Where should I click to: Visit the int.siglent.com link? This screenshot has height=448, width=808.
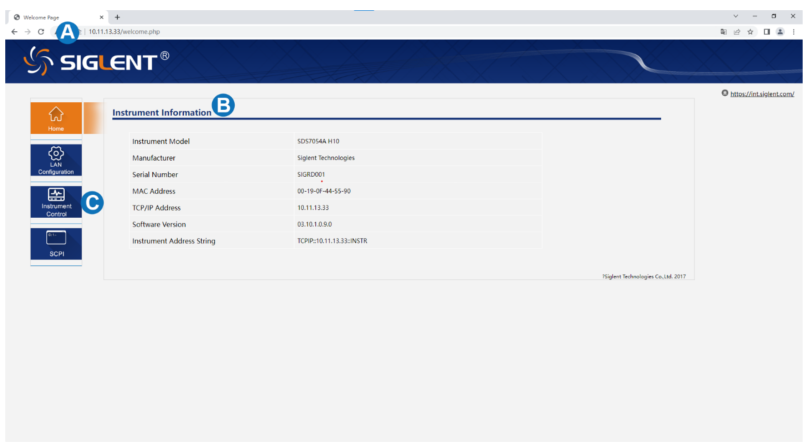pos(761,94)
